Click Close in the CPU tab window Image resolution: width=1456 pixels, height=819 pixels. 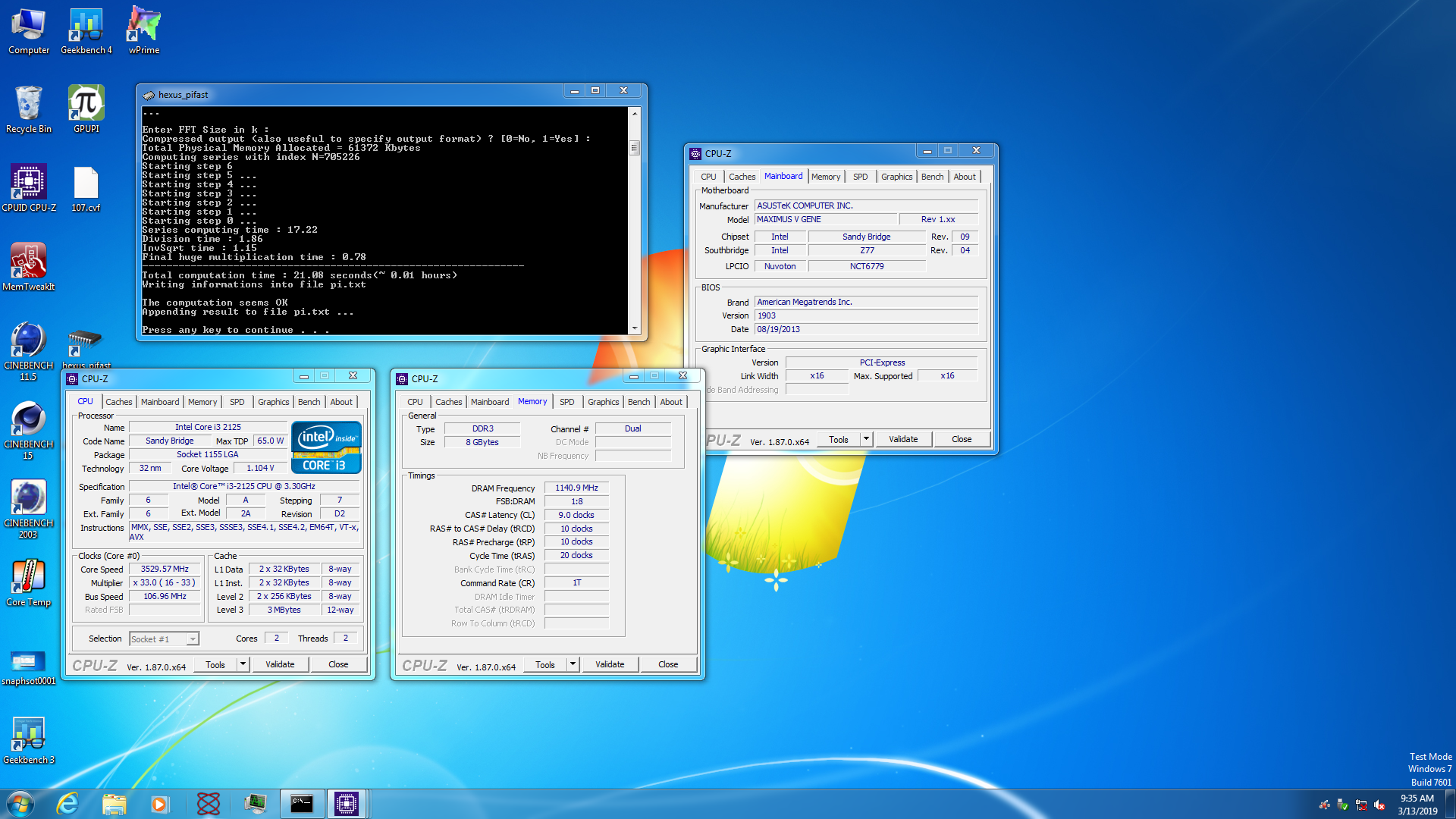click(338, 664)
